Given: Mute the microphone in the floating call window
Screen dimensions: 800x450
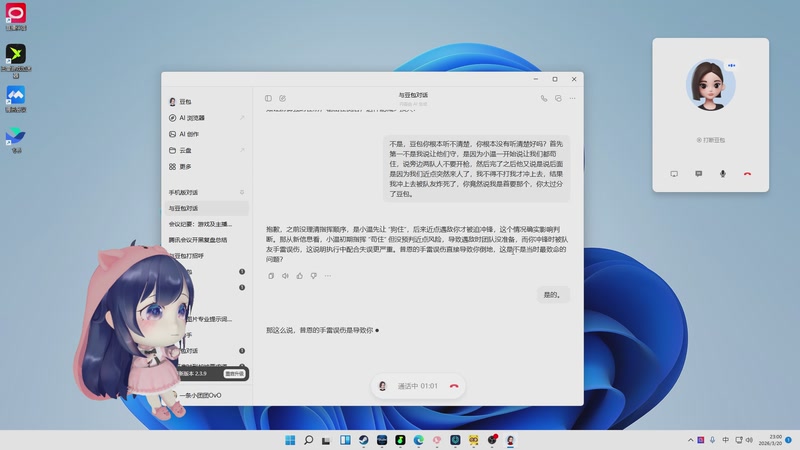Looking at the screenshot, I should [x=723, y=174].
